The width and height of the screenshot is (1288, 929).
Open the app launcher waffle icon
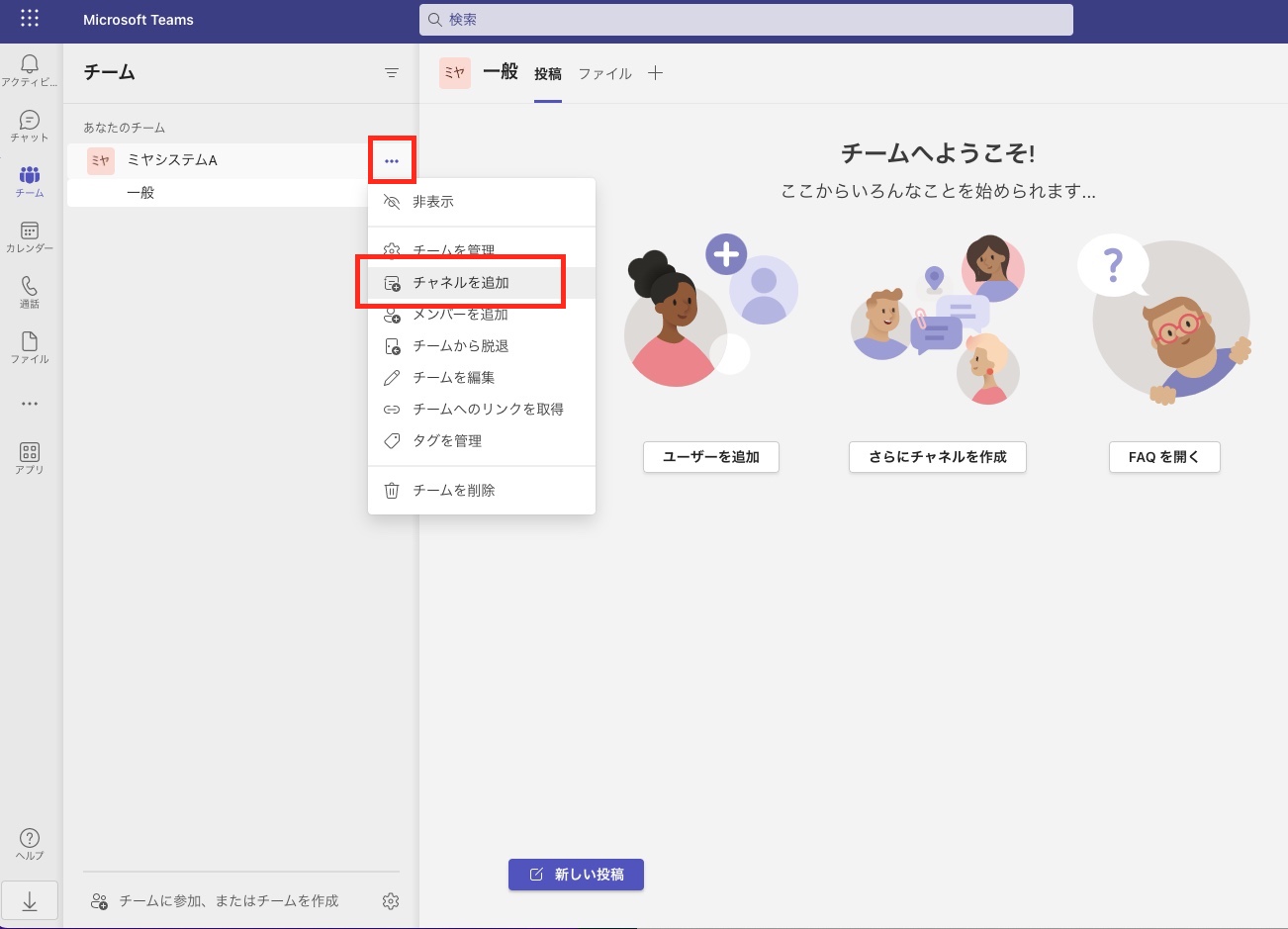[x=30, y=19]
